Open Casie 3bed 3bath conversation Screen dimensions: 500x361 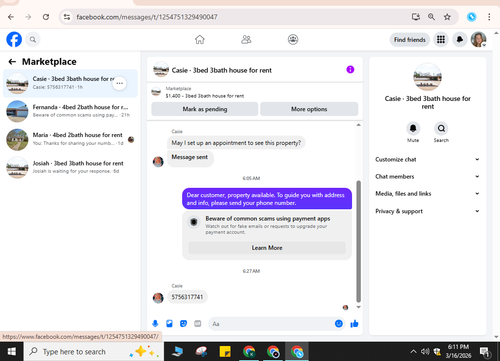[70, 83]
